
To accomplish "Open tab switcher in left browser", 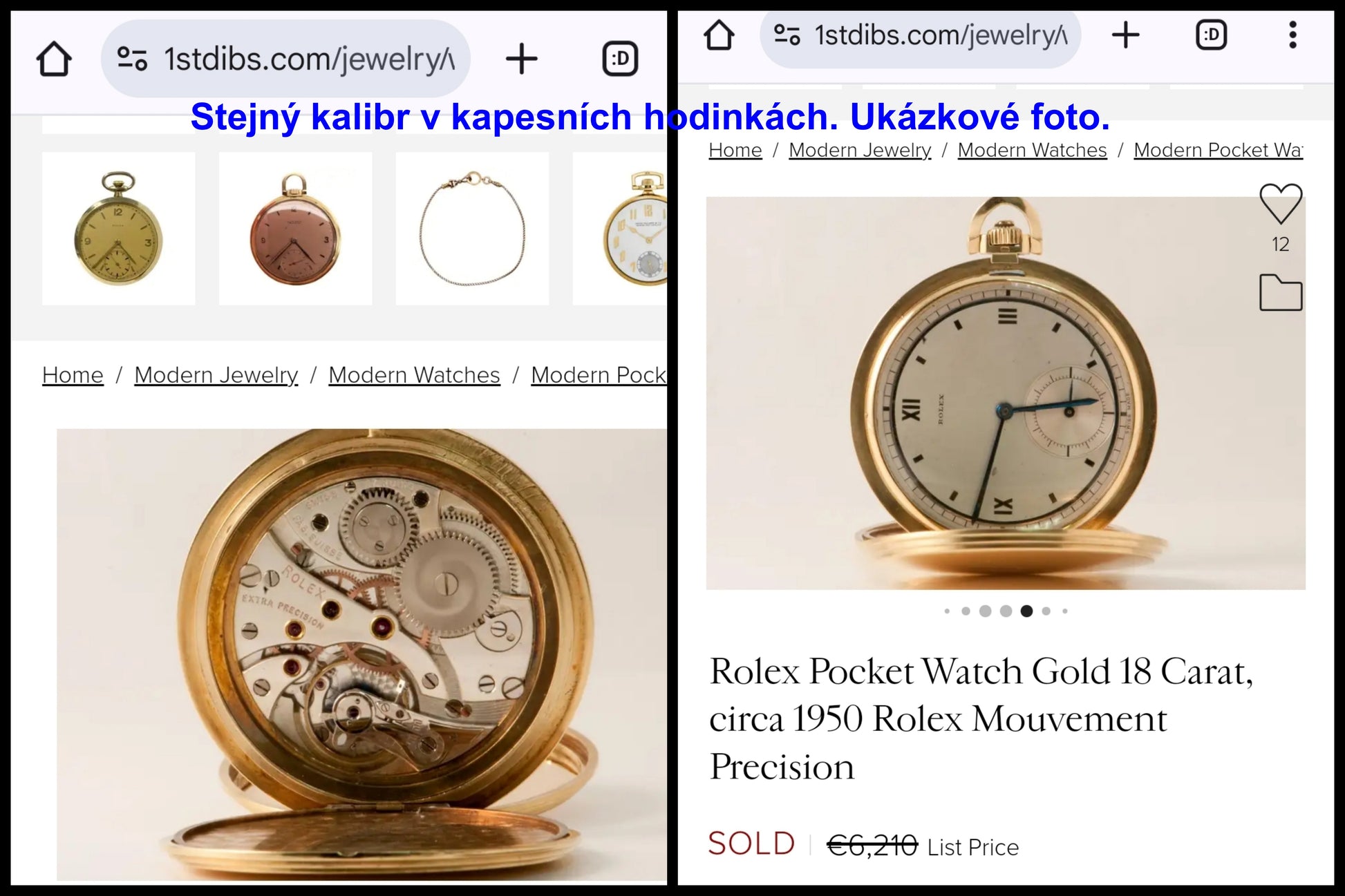I will click(620, 59).
